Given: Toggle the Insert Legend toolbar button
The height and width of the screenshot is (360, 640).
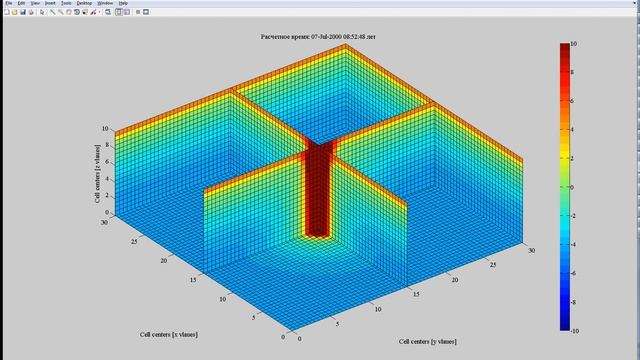Looking at the screenshot, I should click(x=127, y=12).
